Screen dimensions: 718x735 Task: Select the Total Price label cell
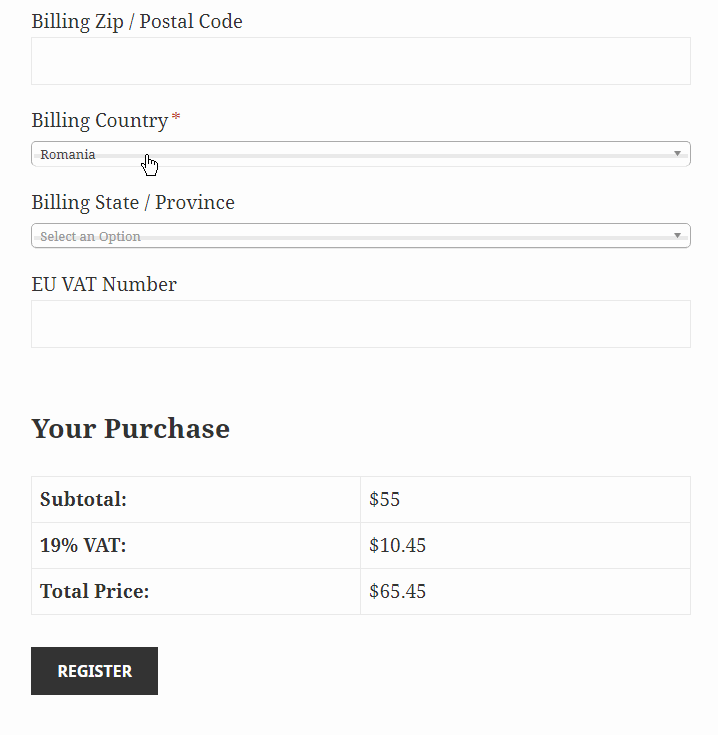pos(95,592)
